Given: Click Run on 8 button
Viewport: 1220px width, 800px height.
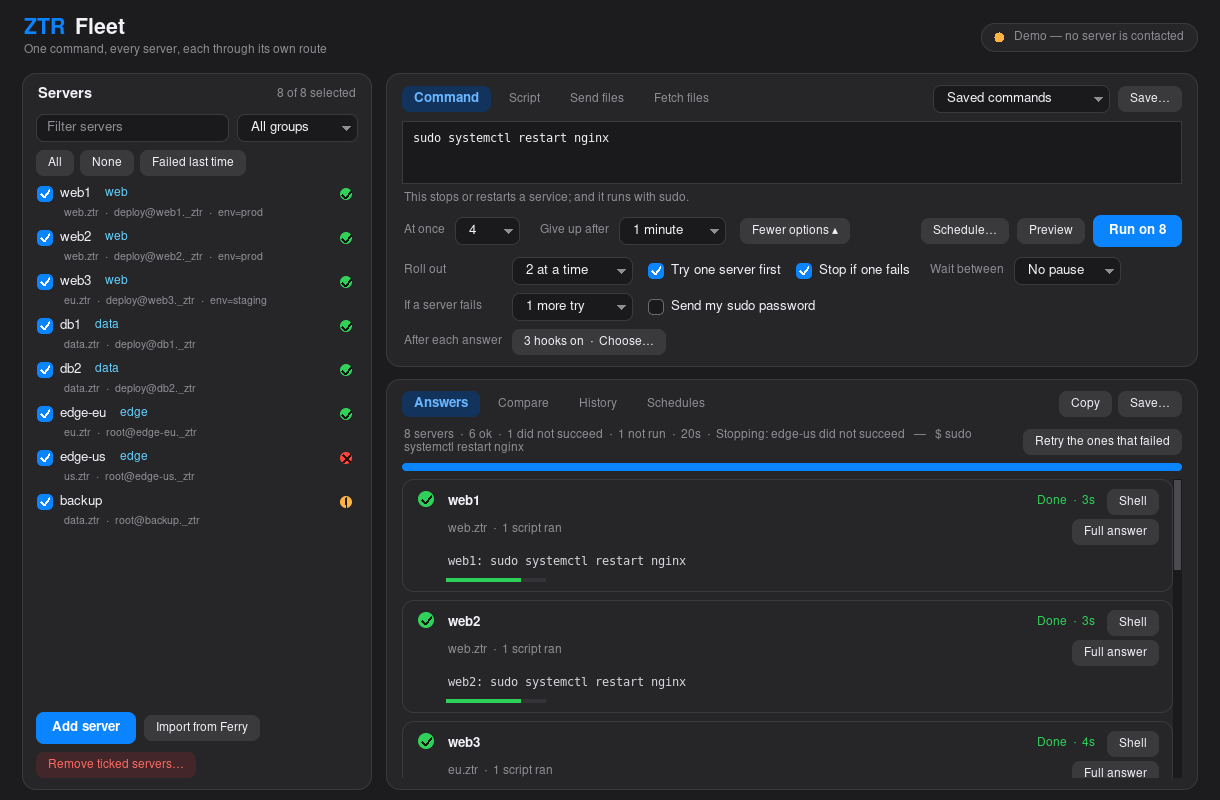Looking at the screenshot, I should click(1137, 230).
